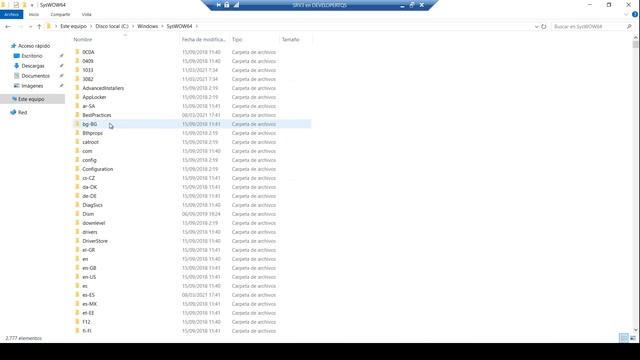Screen dimensions: 640x360
Task: Expand chevron after Disco local breadcrumb
Action: [x=133, y=26]
